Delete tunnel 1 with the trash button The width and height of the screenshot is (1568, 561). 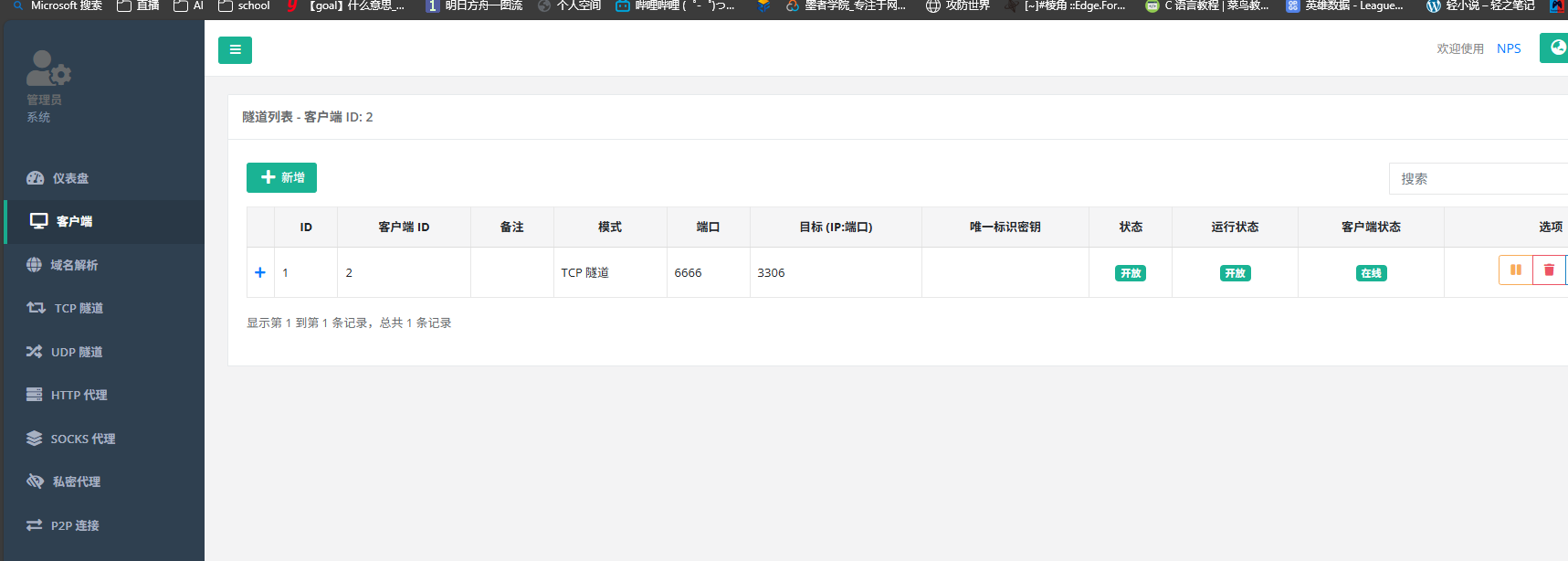(1549, 270)
